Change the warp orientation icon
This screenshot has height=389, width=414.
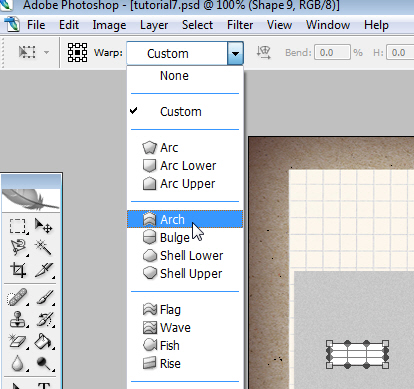coord(263,53)
